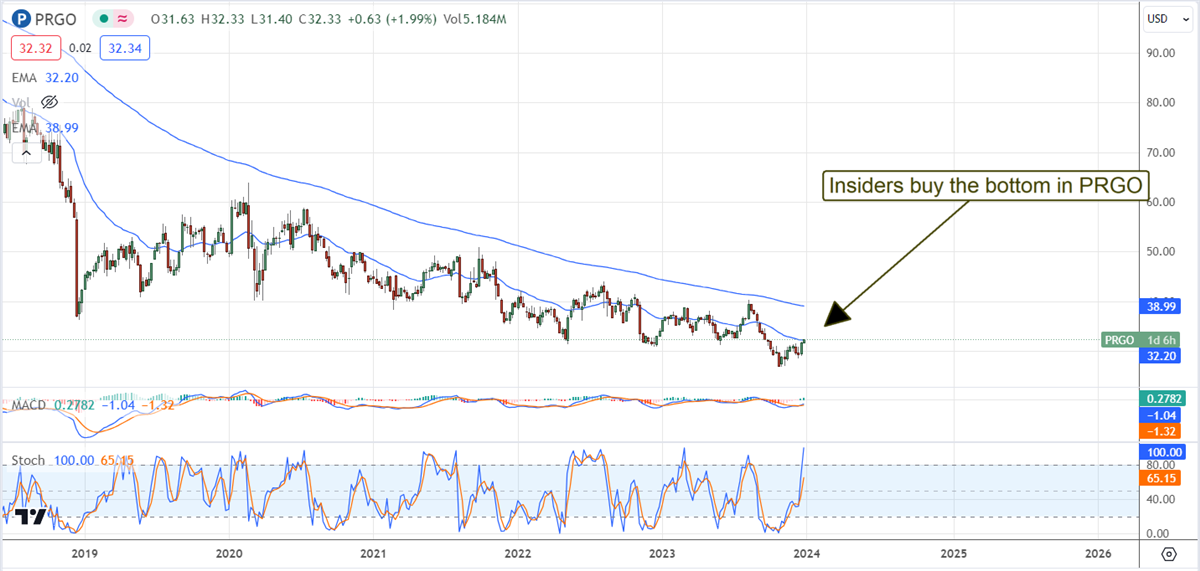The height and width of the screenshot is (571, 1200).
Task: Click the 2026 time axis label
Action: tap(1098, 552)
